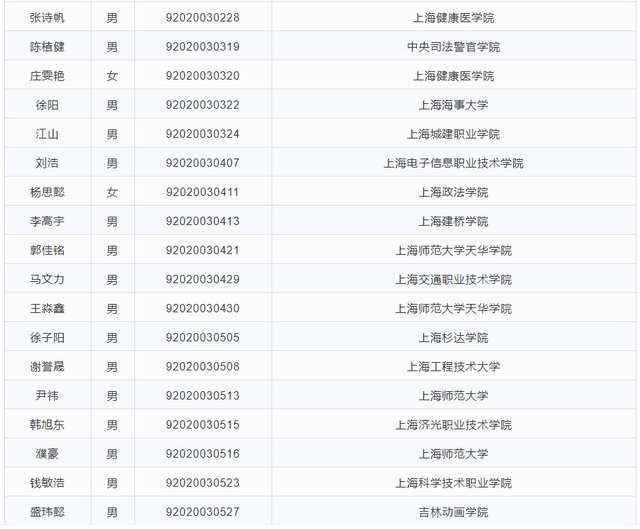Click 上海师范大学 in row 92020030513
This screenshot has width=640, height=529.
point(453,396)
